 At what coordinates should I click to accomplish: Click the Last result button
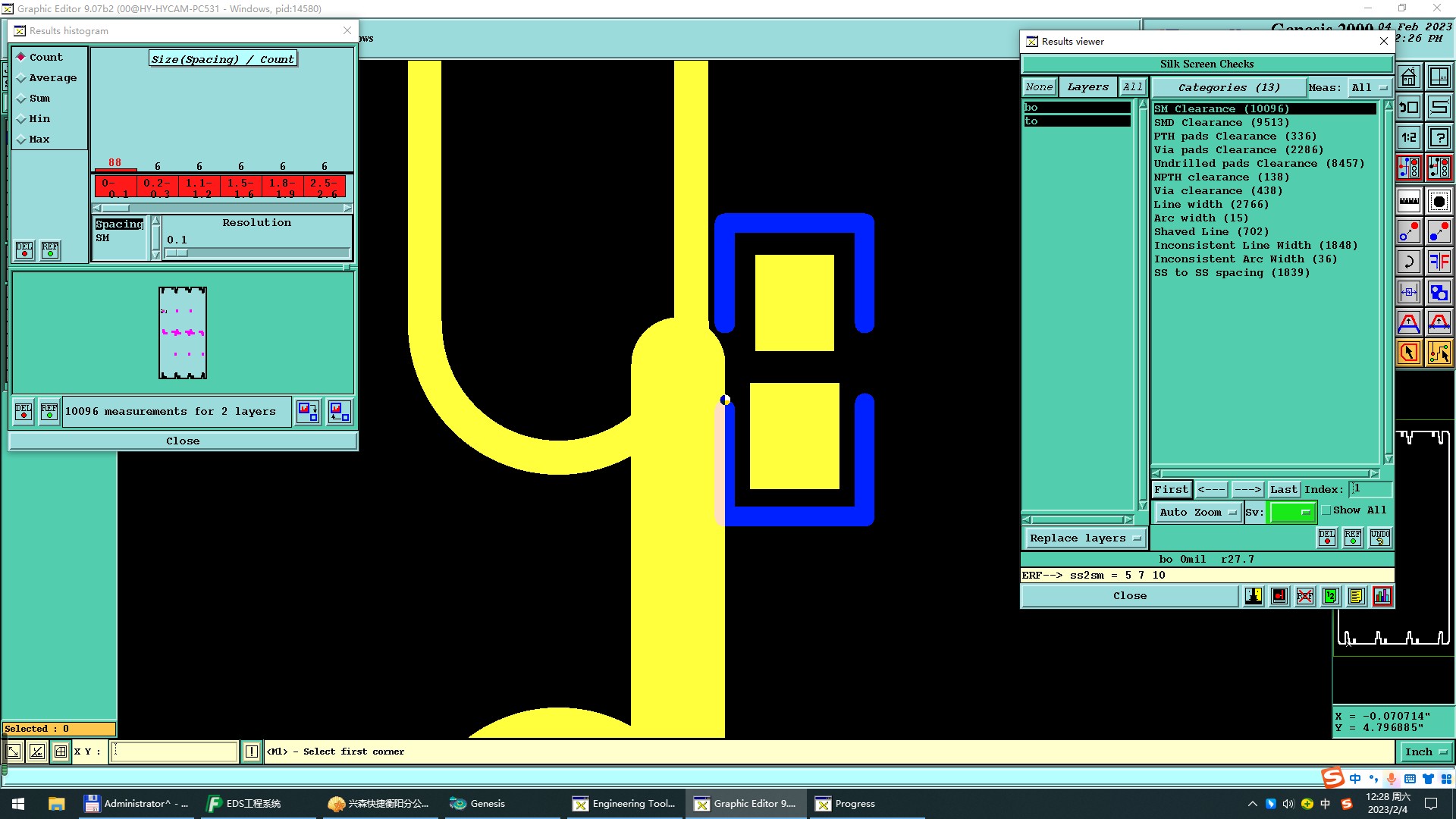1283,490
